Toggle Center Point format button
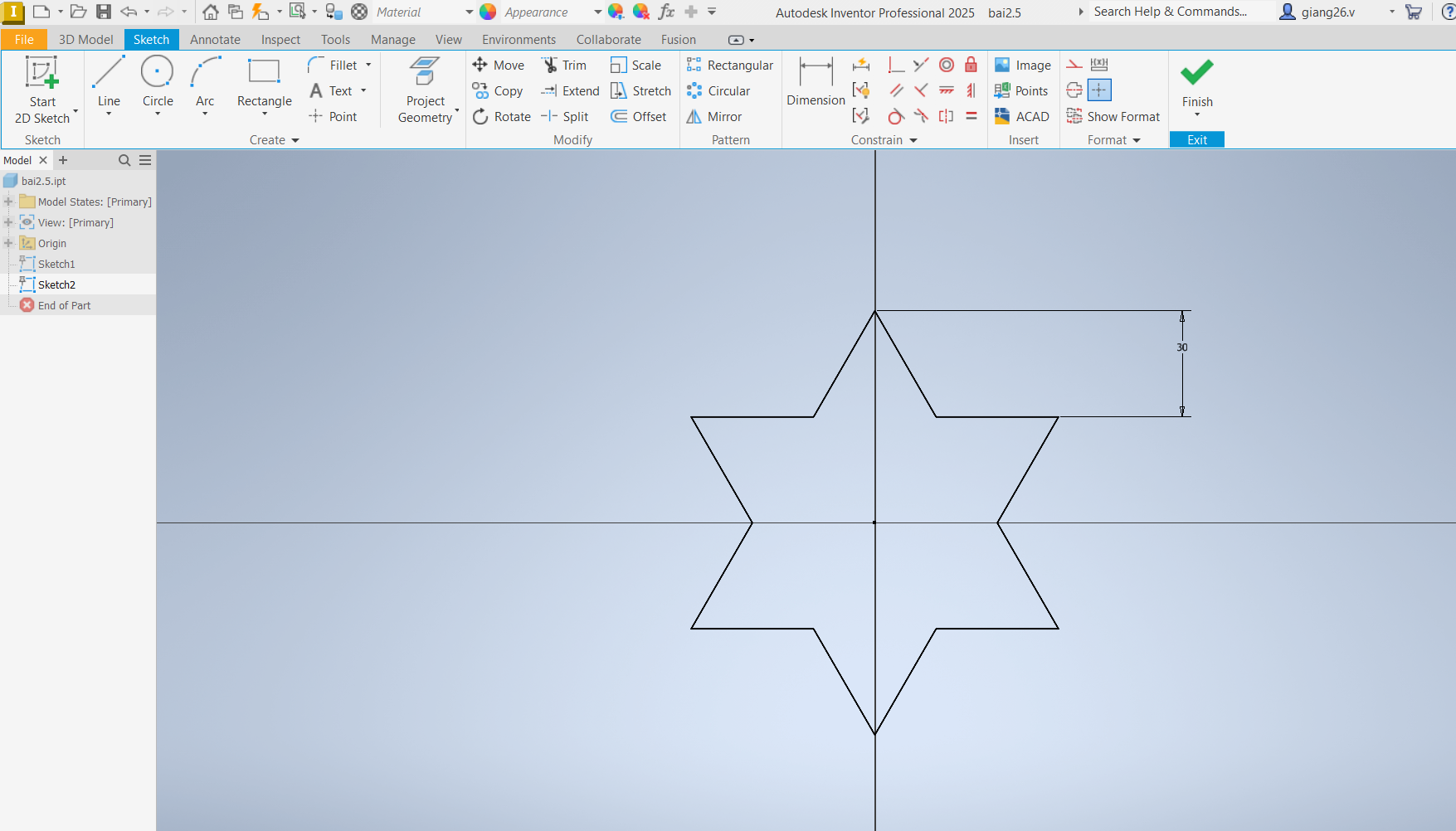Viewport: 1456px width, 831px height. 1099,90
